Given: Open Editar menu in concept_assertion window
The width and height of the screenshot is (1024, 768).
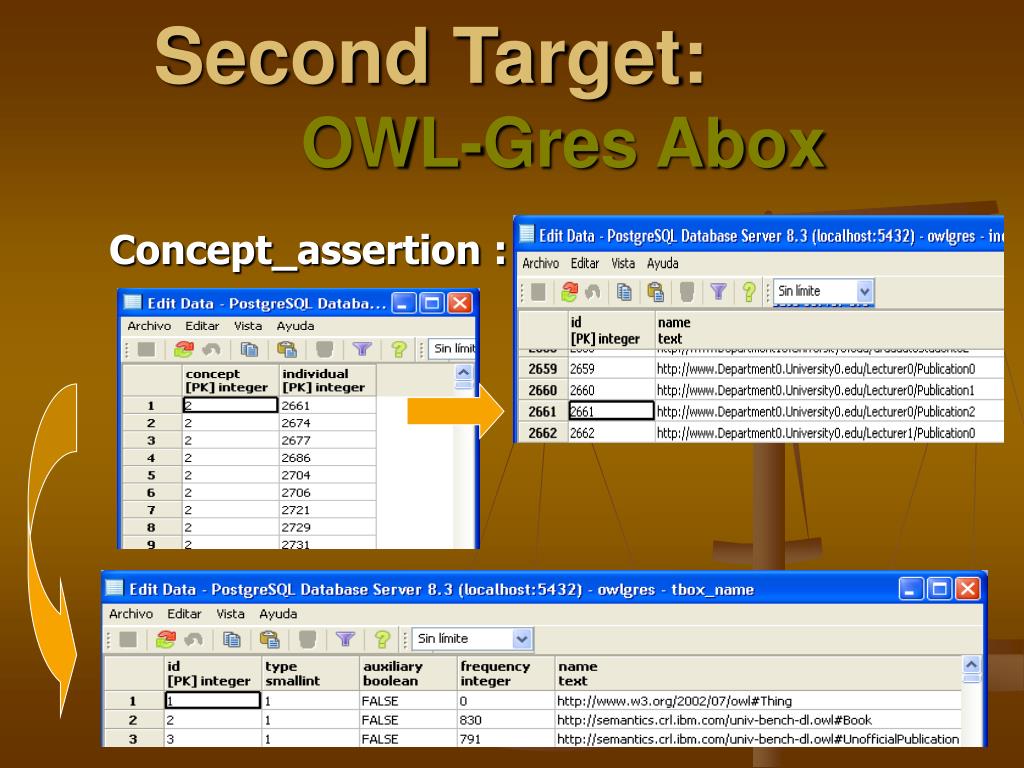Looking at the screenshot, I should (202, 326).
